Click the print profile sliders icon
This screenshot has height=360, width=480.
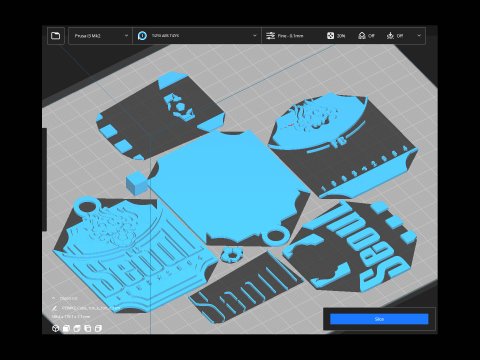click(270, 36)
